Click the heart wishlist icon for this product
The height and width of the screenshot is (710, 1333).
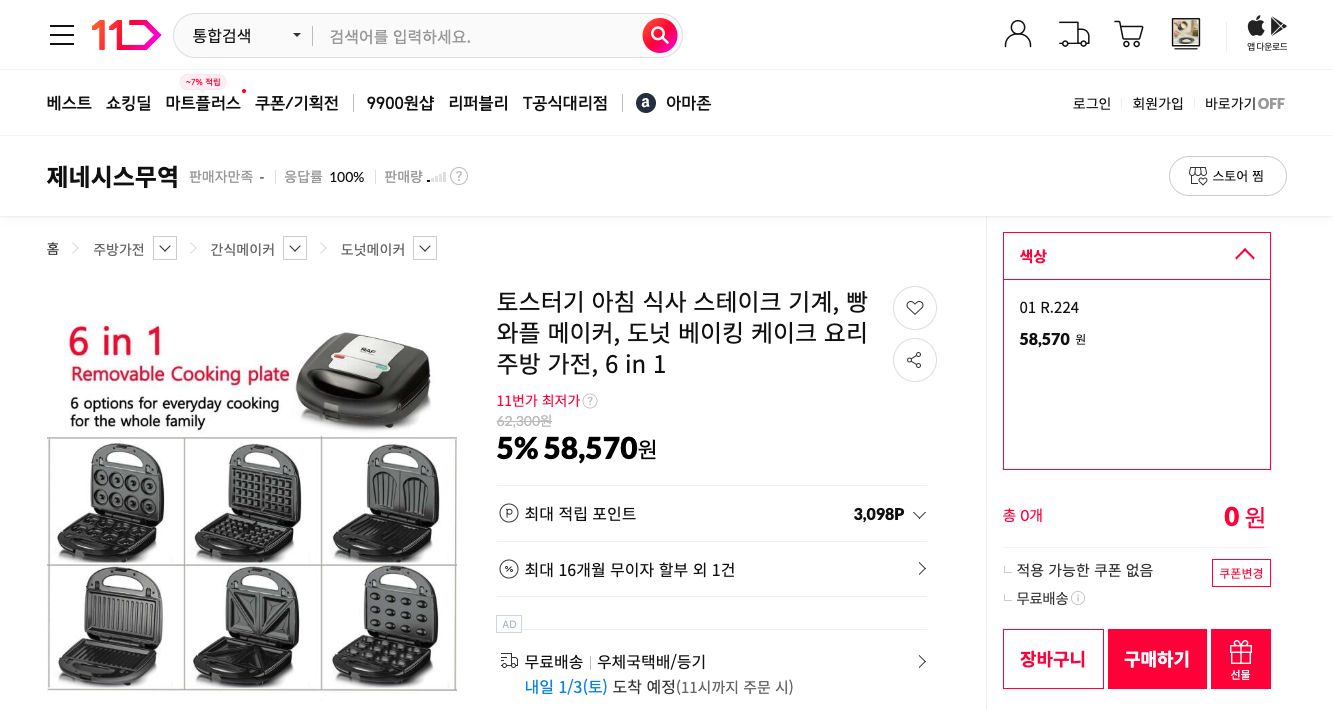[x=915, y=308]
